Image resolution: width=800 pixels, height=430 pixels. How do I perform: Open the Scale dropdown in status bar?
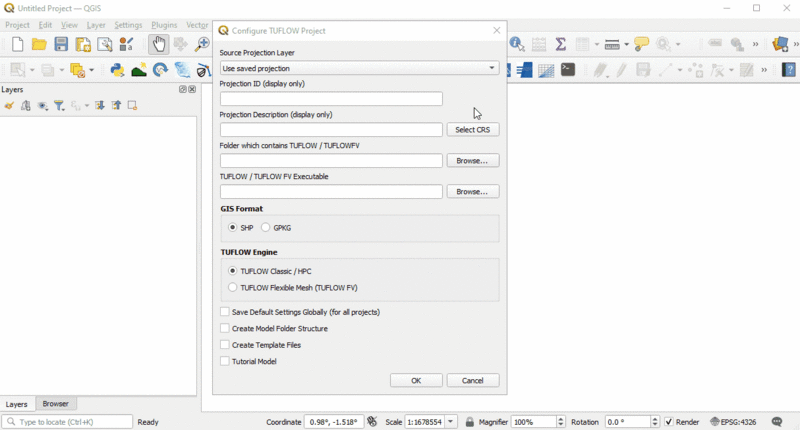452,422
